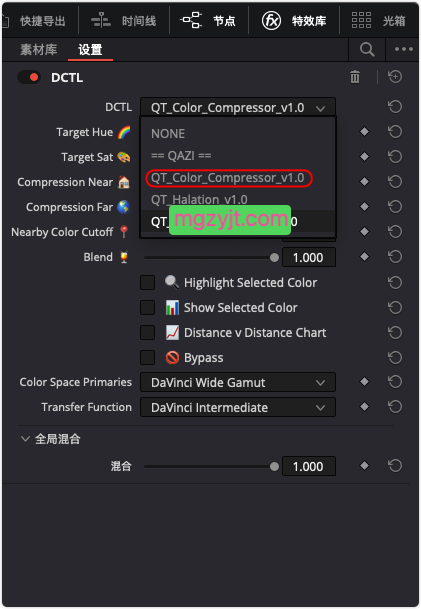
Task: Check the Show Selected Color box
Action: tap(148, 308)
